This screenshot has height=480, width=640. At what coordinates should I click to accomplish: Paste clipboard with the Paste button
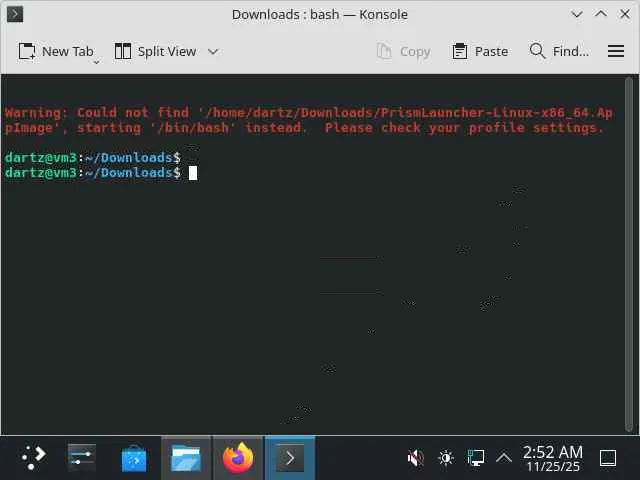click(480, 52)
